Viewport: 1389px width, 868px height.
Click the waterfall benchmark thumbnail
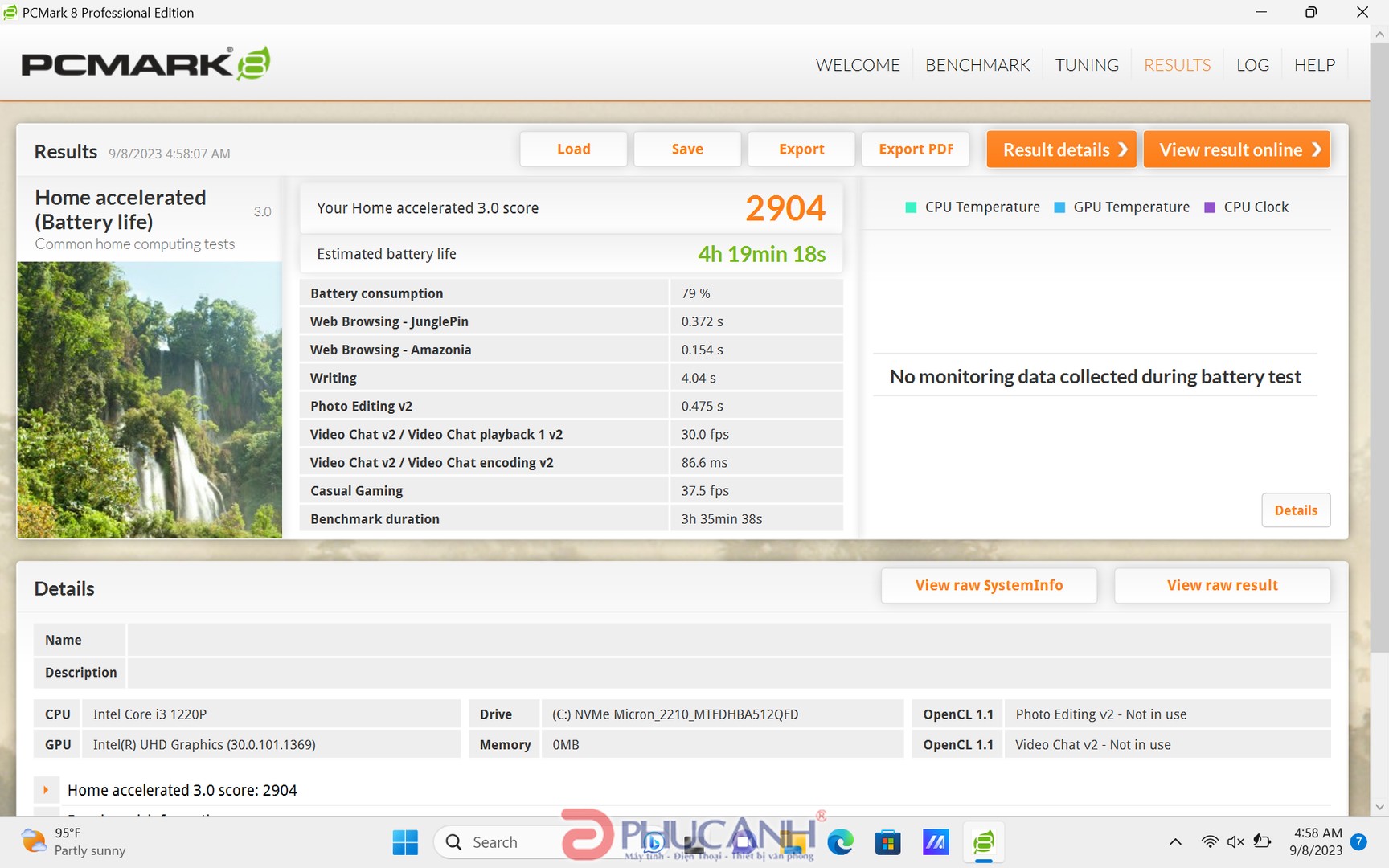click(x=150, y=399)
